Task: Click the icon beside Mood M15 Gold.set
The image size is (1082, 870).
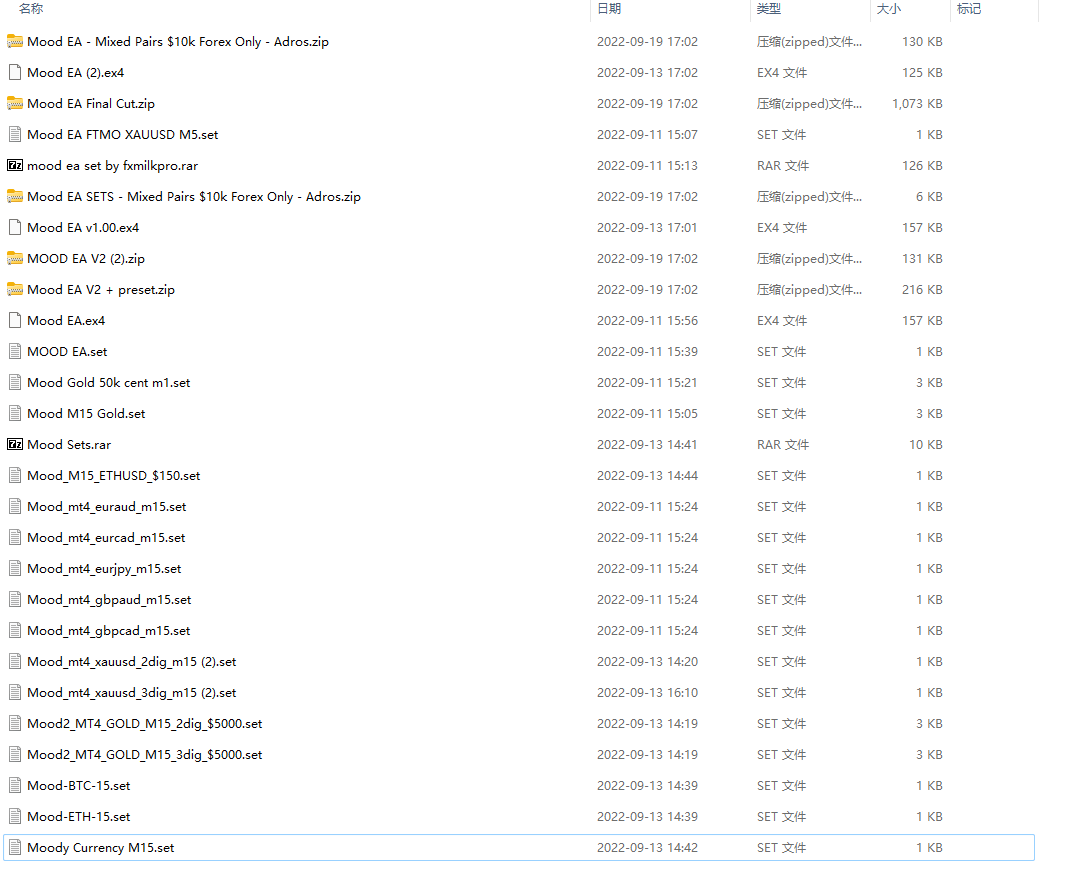Action: tap(15, 414)
